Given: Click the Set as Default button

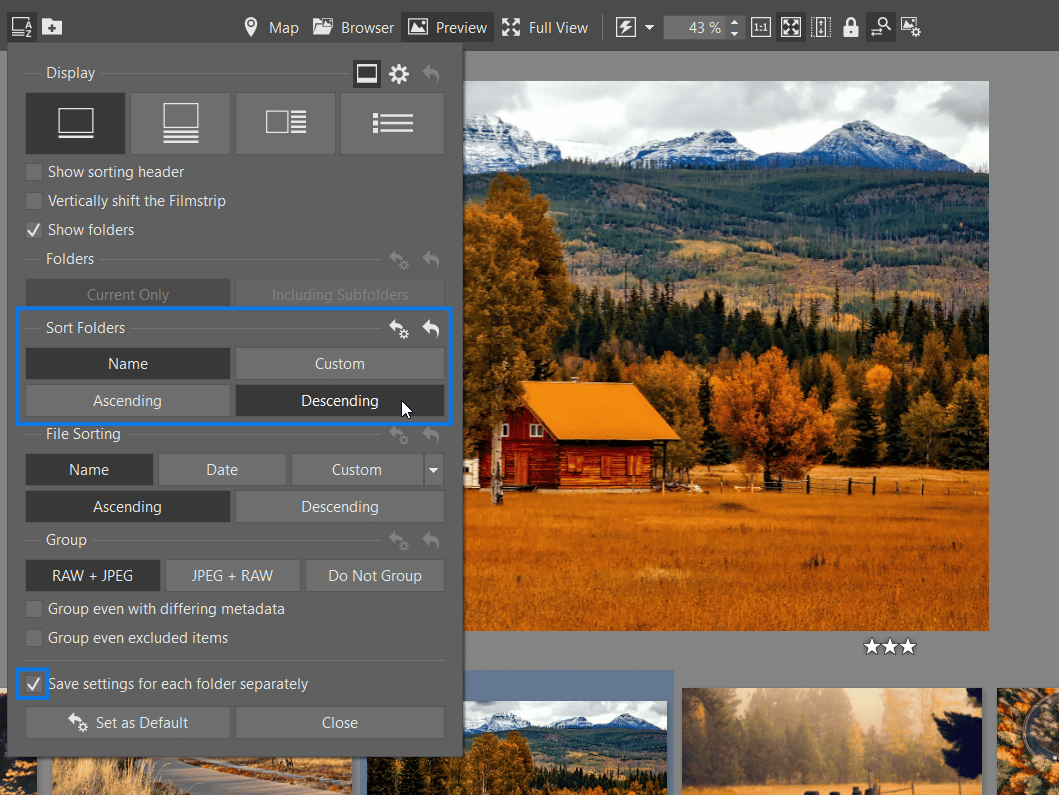Looking at the screenshot, I should point(127,722).
